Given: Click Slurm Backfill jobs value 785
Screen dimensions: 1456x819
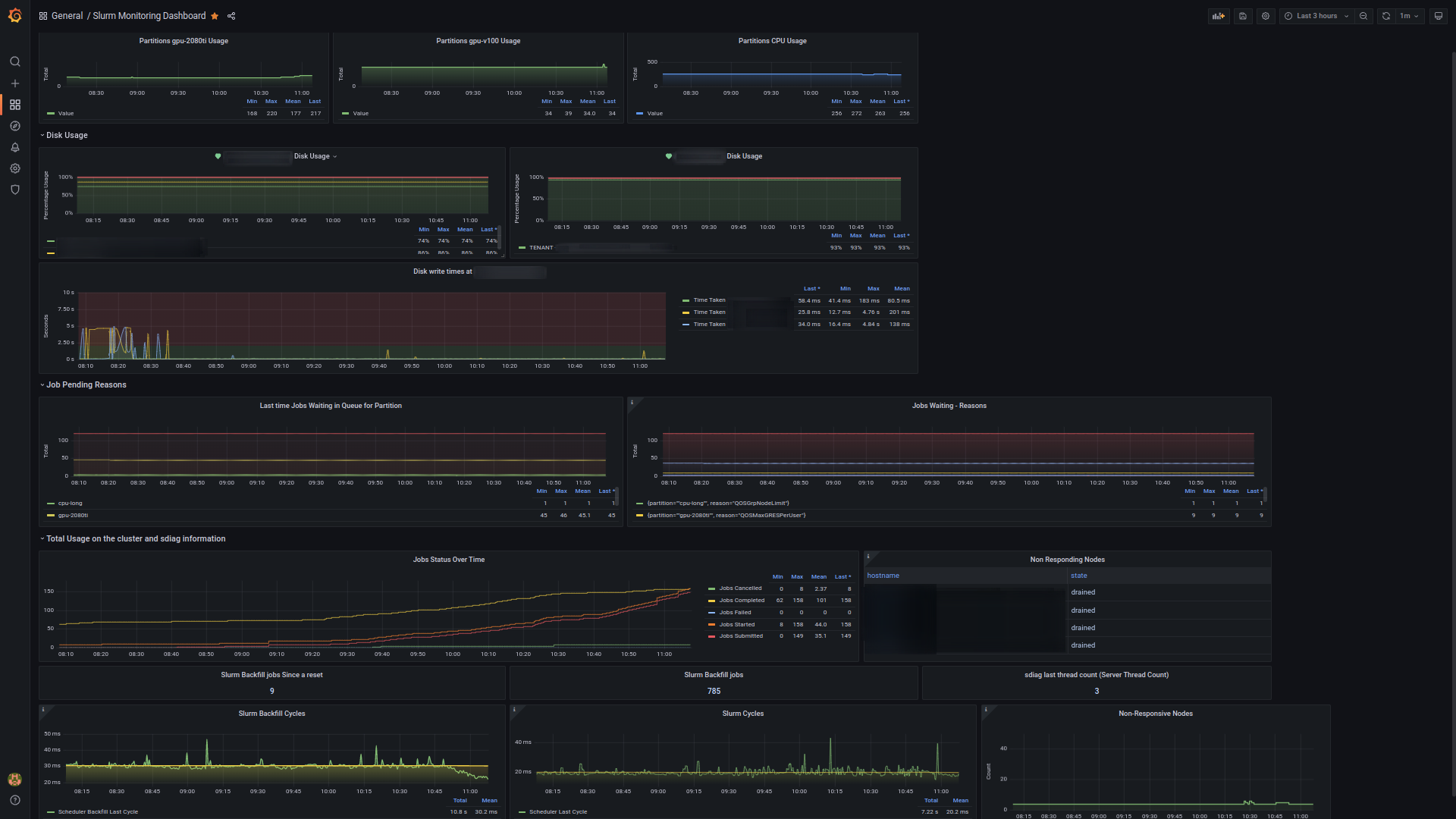Looking at the screenshot, I should (x=714, y=691).
